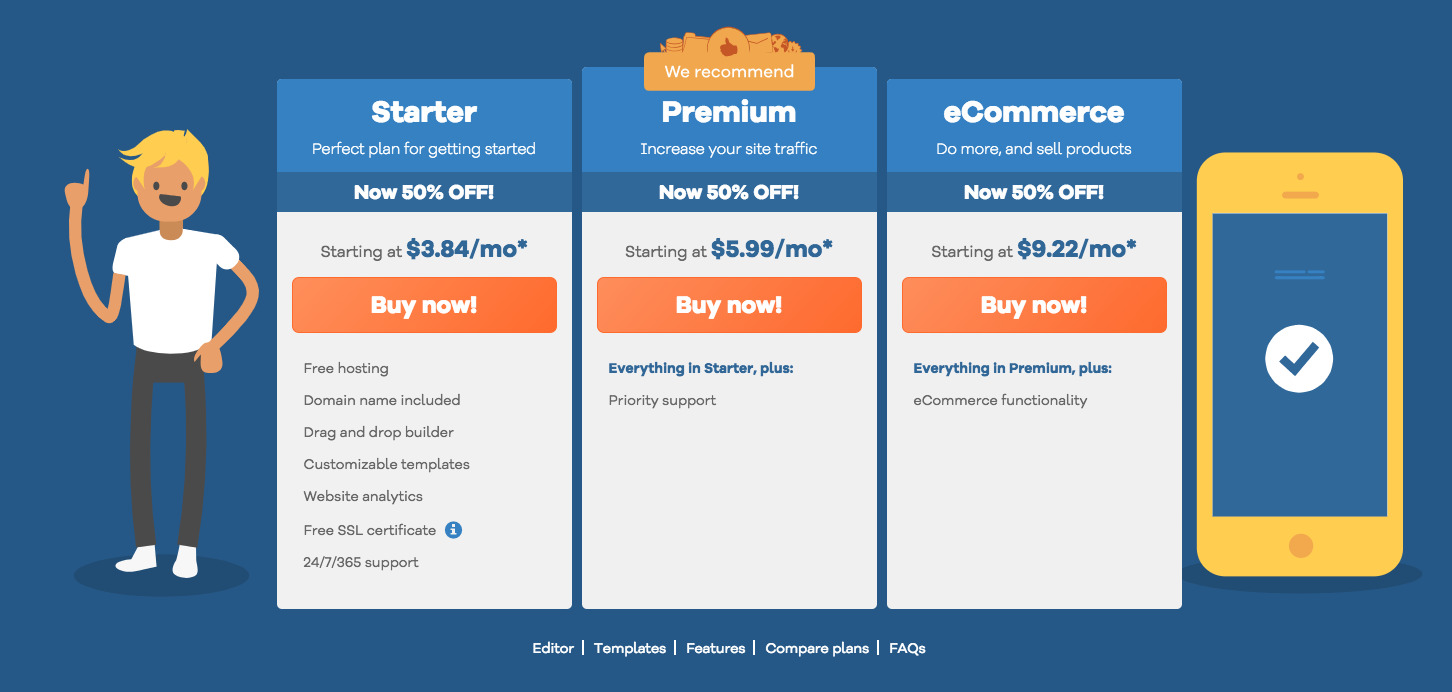Click Buy now on the eCommerce plan
Image resolution: width=1452 pixels, height=692 pixels.
point(1034,304)
